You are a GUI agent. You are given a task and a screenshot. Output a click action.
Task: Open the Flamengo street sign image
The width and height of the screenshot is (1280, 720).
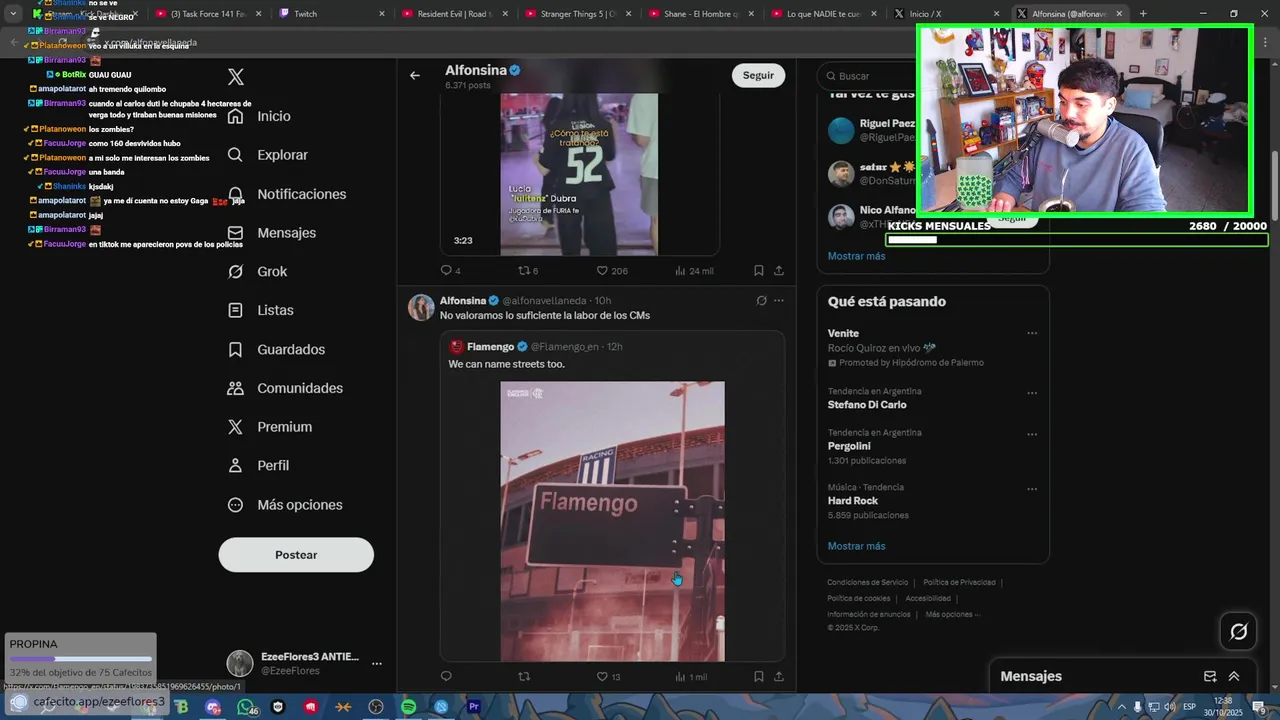tap(613, 521)
